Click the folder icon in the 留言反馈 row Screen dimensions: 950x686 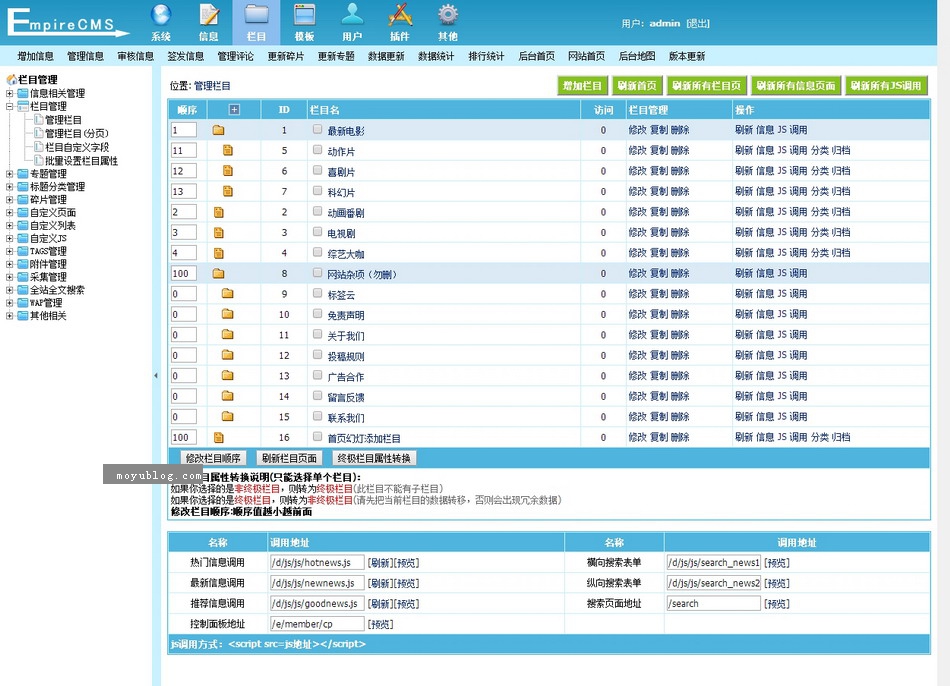click(x=227, y=396)
